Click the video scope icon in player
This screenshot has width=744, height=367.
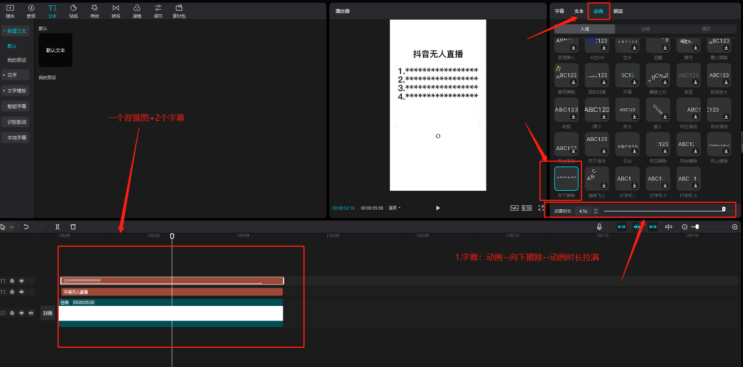[x=514, y=208]
